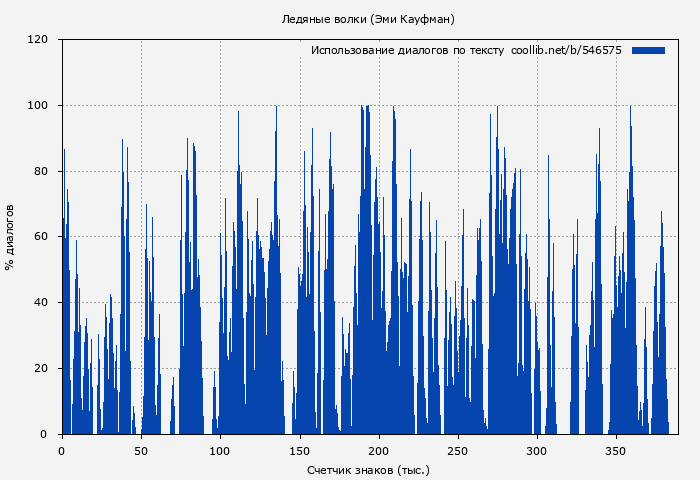Click the 50 tick on the x-axis

pos(141,449)
